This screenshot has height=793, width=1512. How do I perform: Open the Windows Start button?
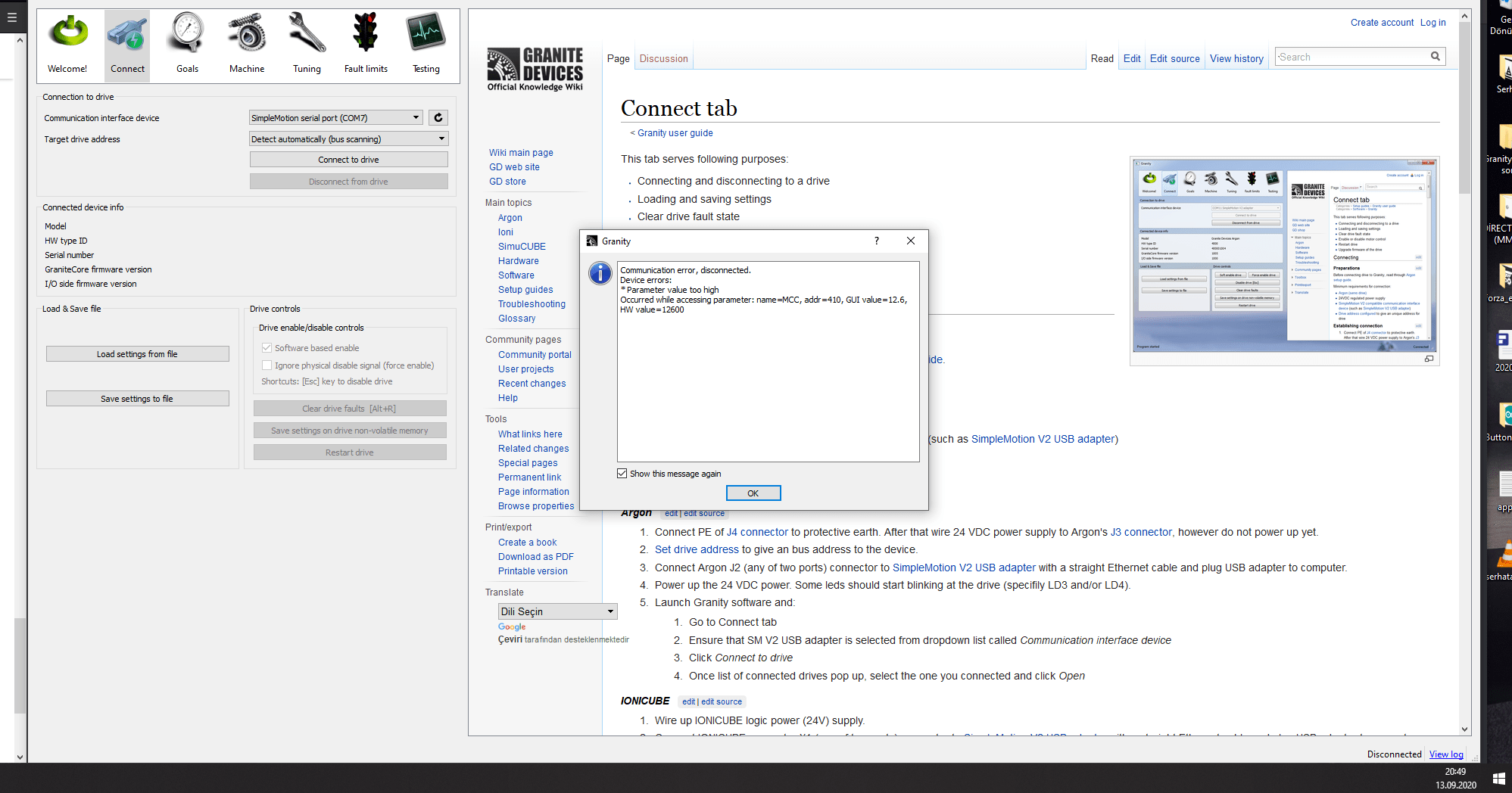pos(1498,779)
